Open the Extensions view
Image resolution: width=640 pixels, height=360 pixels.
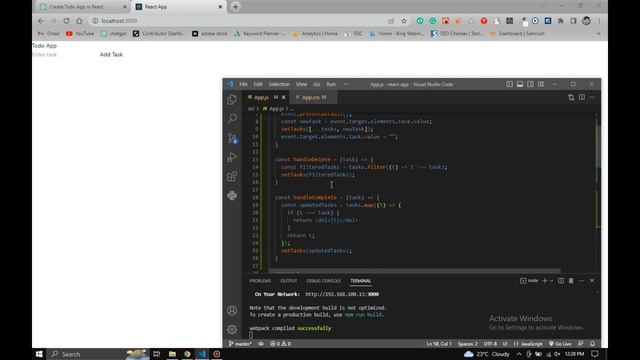point(232,176)
